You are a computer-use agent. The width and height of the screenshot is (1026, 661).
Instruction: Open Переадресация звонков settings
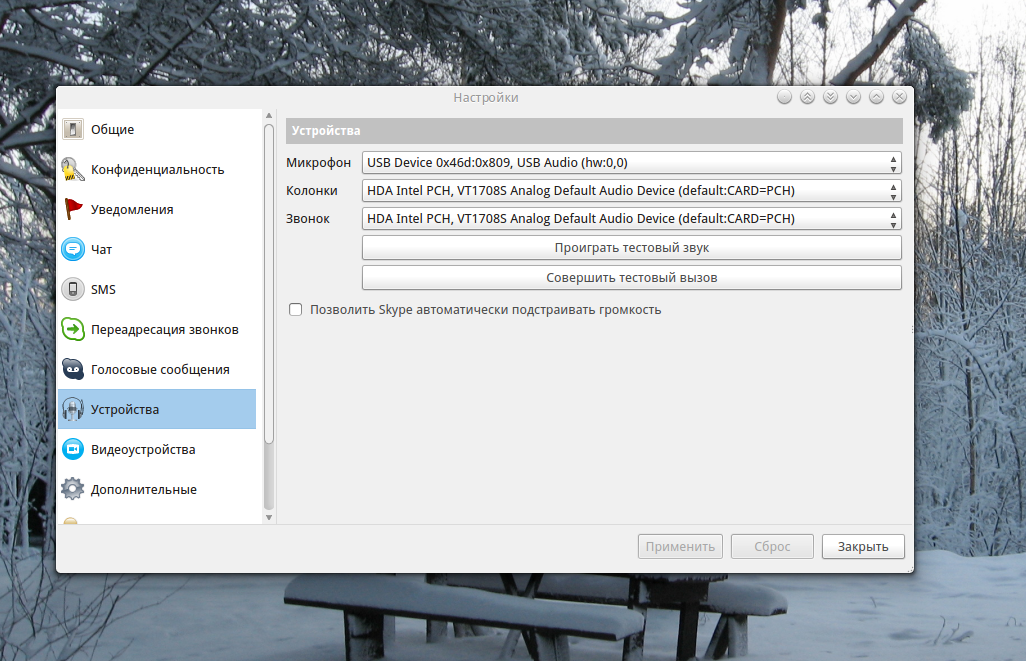[x=157, y=329]
